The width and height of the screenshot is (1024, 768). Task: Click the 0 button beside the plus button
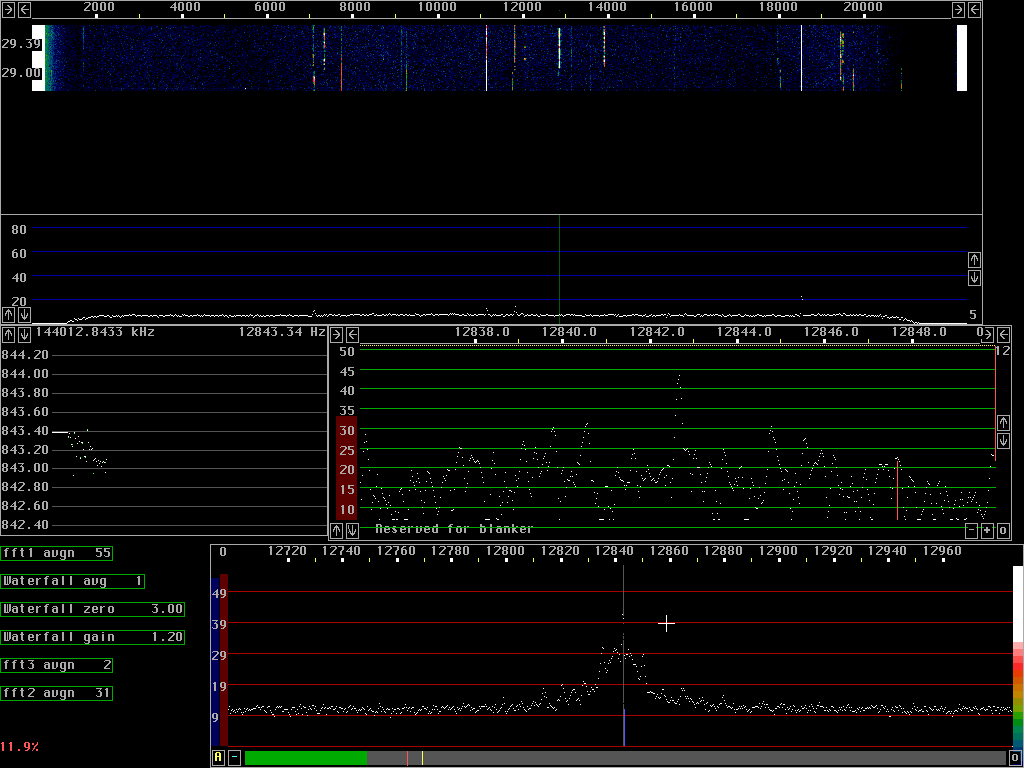click(1003, 530)
